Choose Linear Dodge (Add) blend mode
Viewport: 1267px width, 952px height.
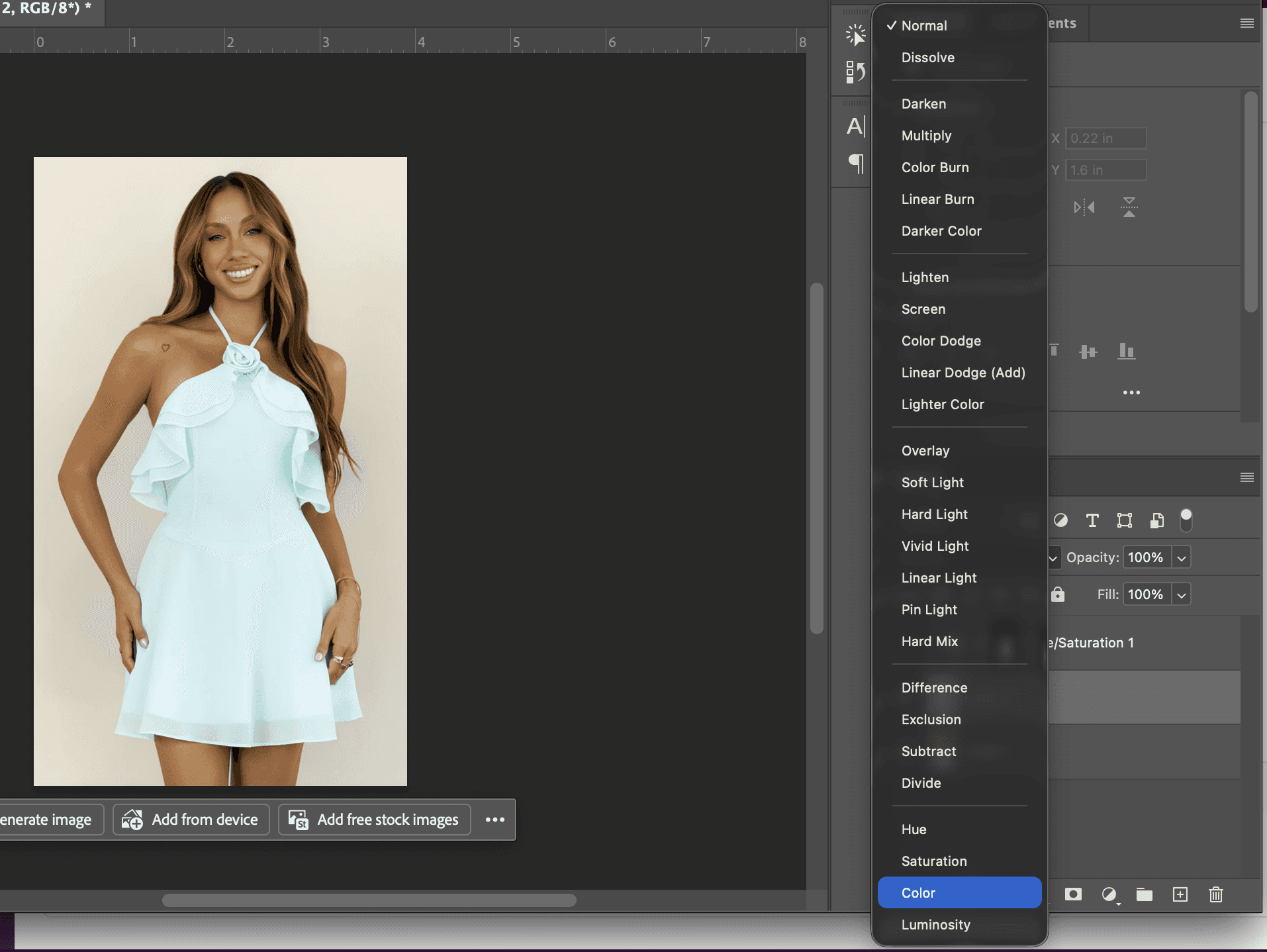pos(959,372)
